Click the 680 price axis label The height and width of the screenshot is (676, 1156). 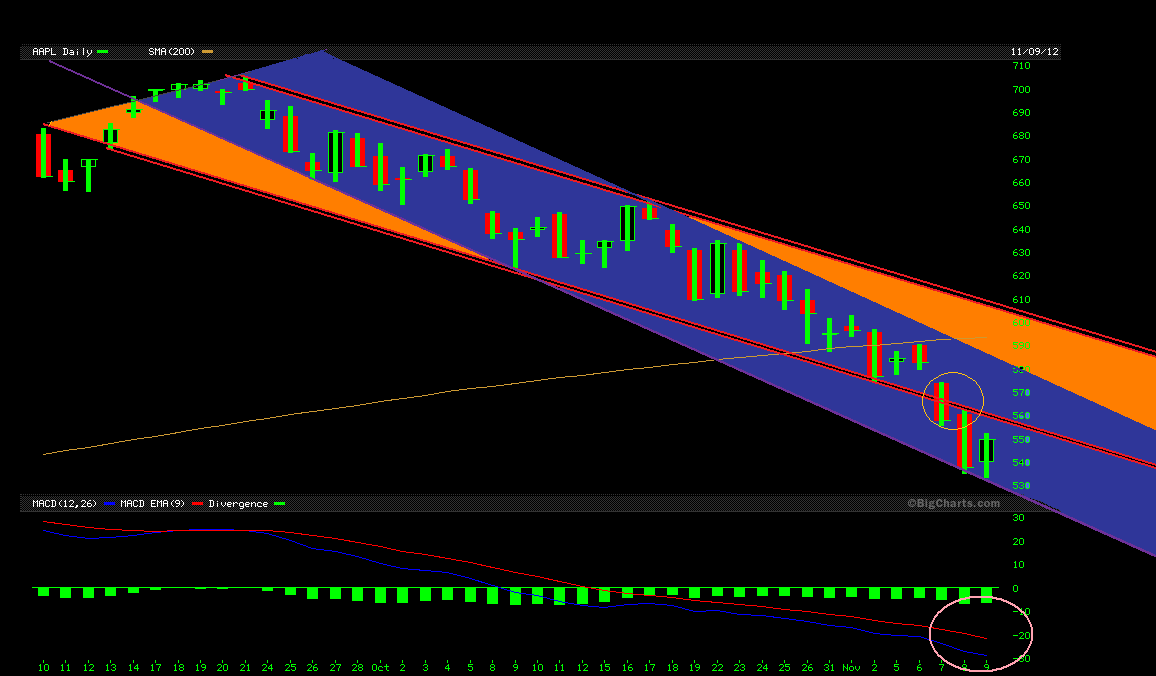(x=1021, y=136)
